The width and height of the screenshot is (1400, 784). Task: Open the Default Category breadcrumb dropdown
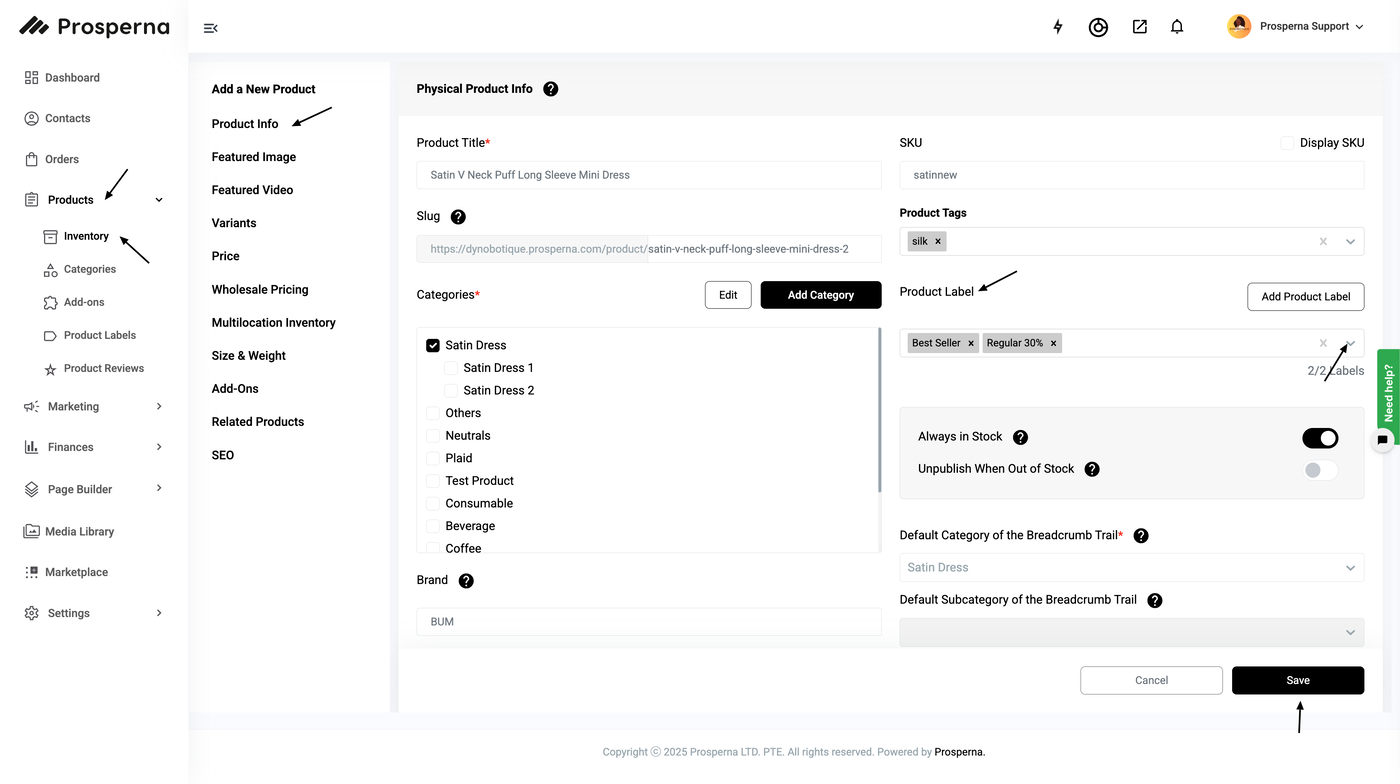tap(1131, 568)
